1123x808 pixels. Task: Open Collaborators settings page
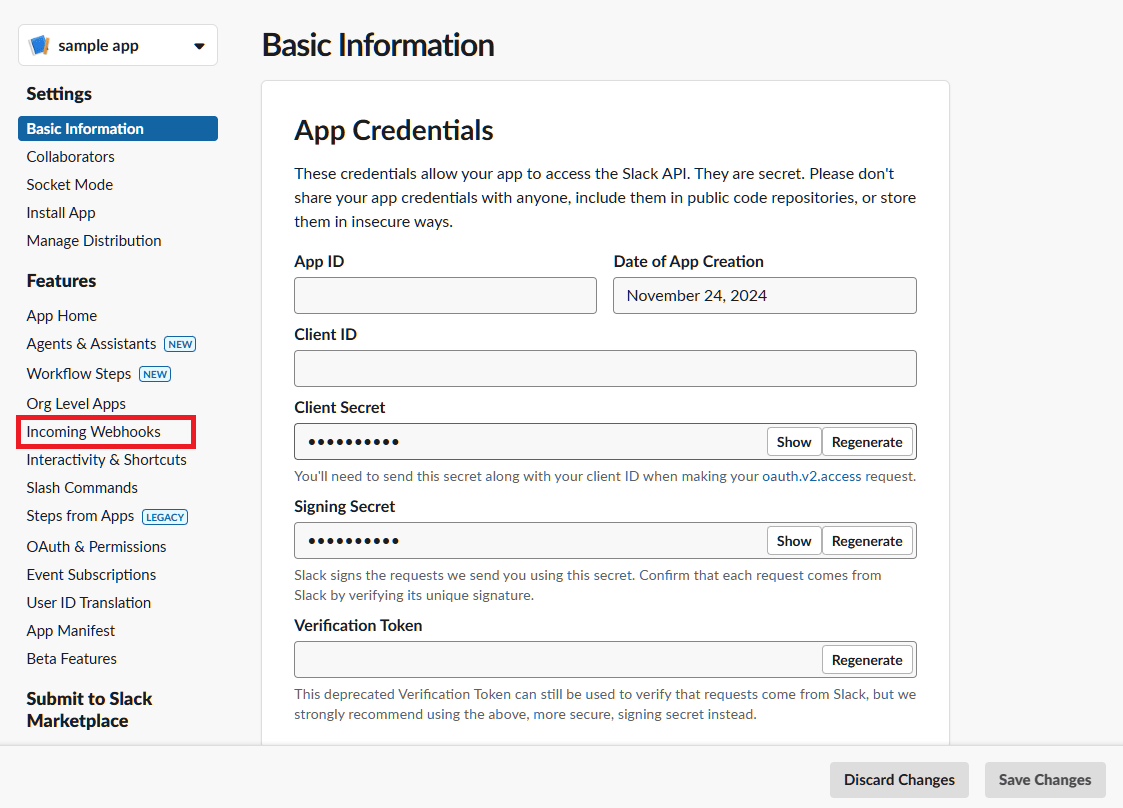coord(70,156)
